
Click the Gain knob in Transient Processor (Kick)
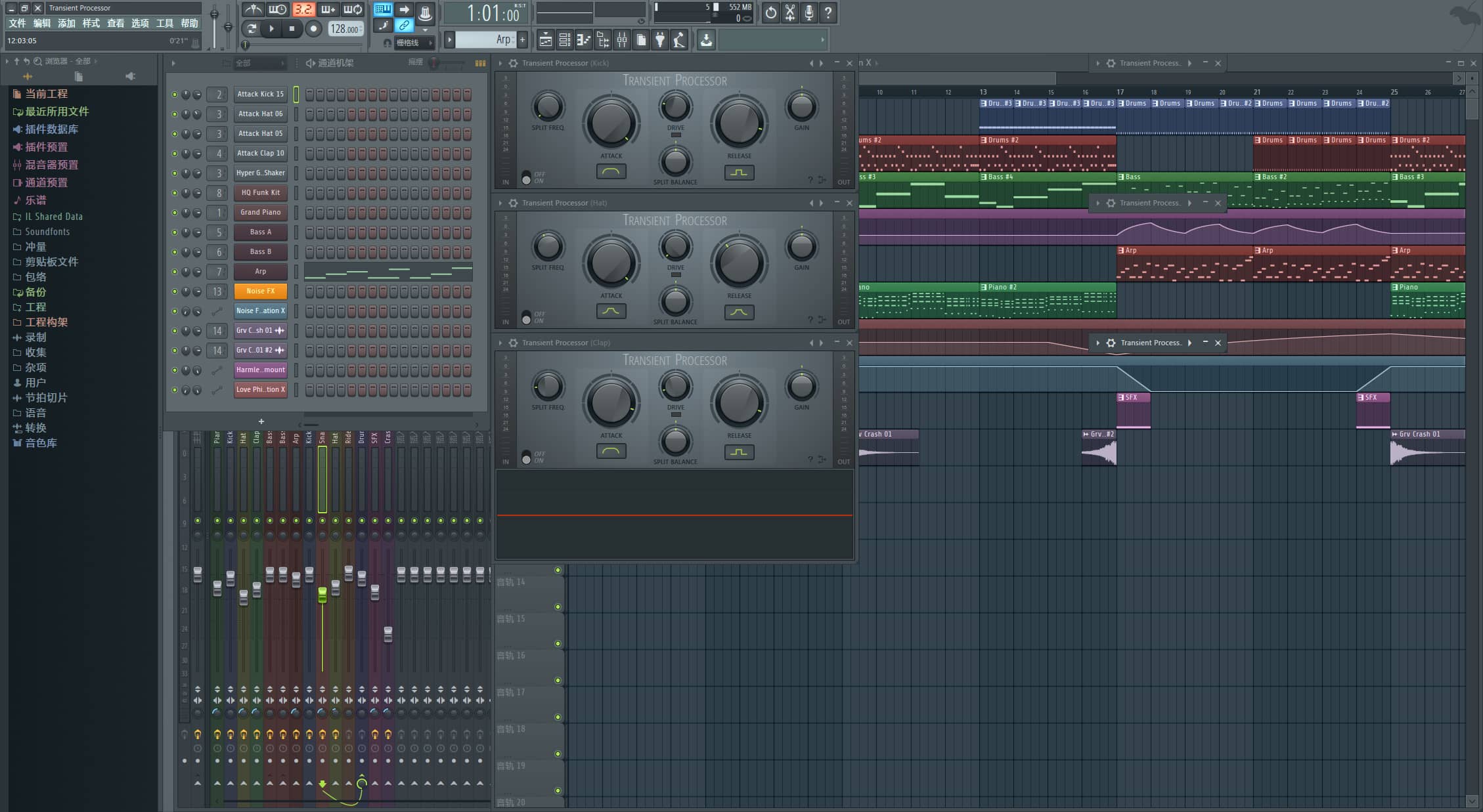tap(801, 106)
